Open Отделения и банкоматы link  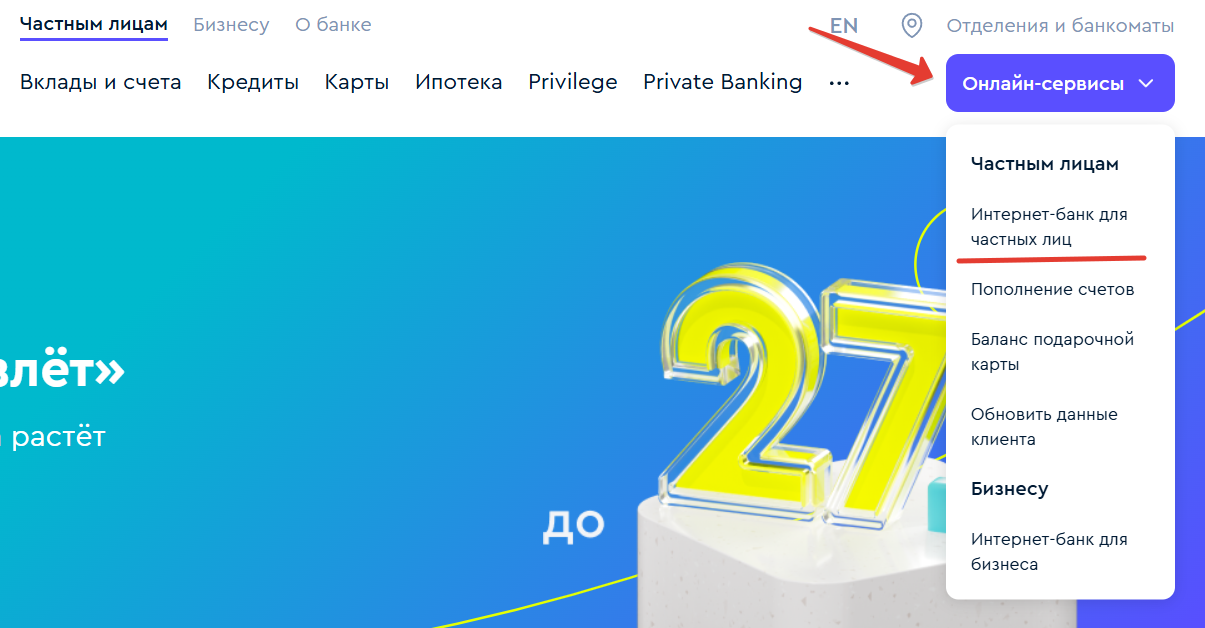1060,26
